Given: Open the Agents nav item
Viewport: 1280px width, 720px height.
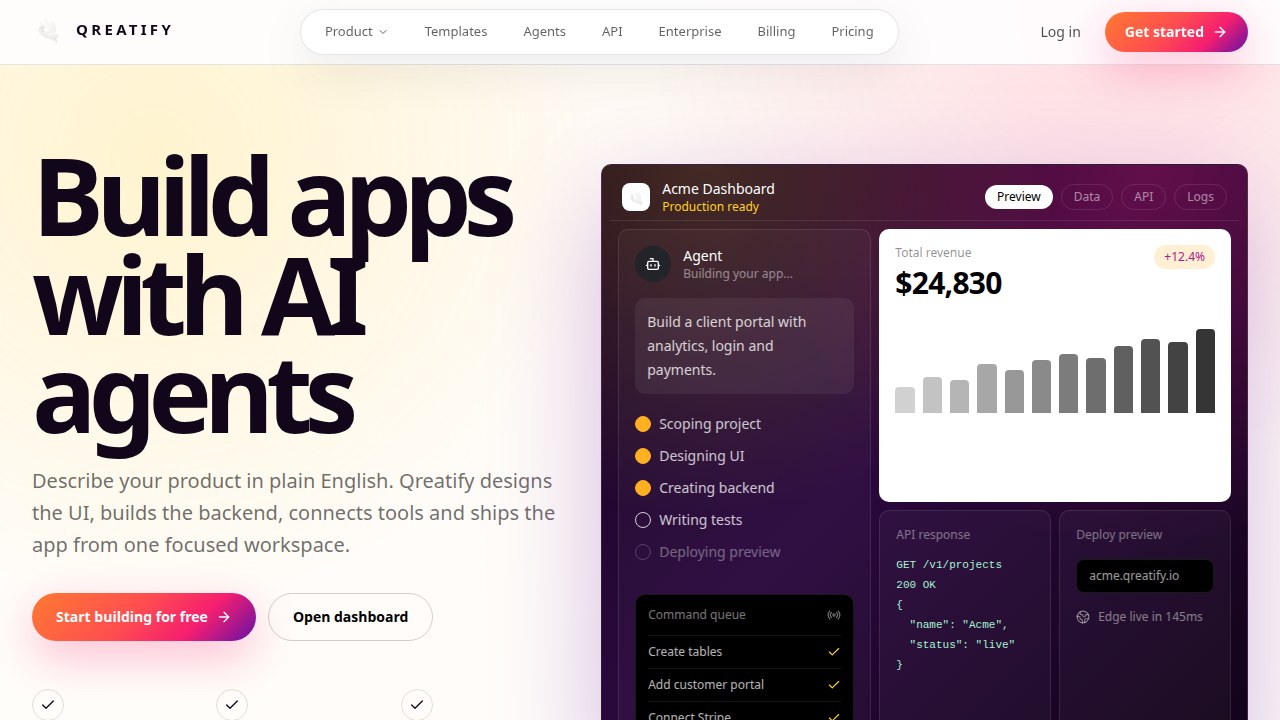Looking at the screenshot, I should [x=544, y=32].
